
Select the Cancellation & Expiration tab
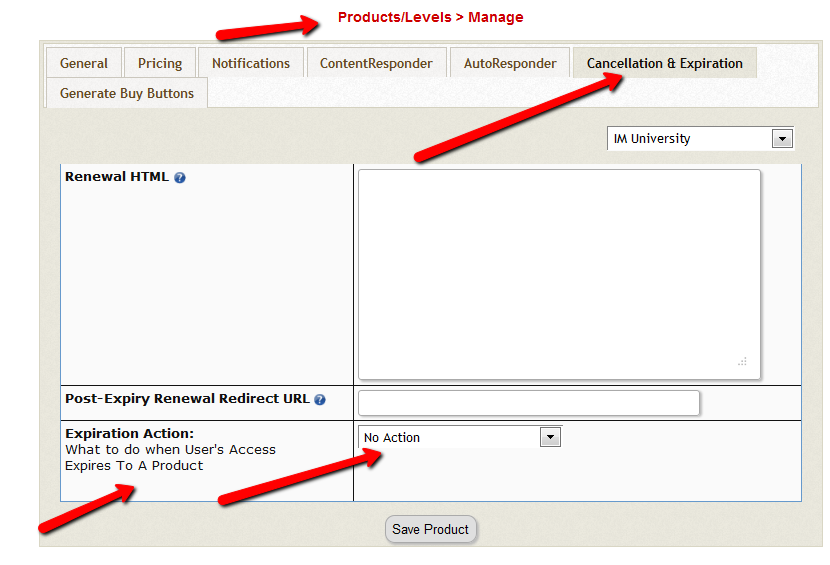pos(665,63)
